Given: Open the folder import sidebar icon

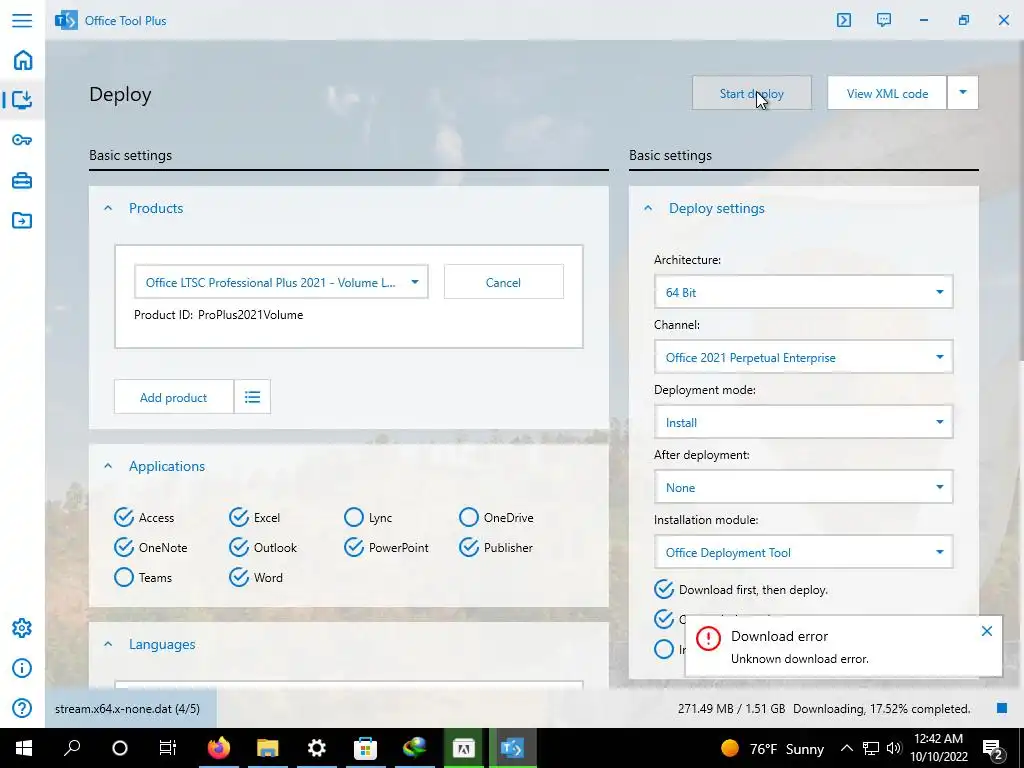Looking at the screenshot, I should [x=22, y=220].
